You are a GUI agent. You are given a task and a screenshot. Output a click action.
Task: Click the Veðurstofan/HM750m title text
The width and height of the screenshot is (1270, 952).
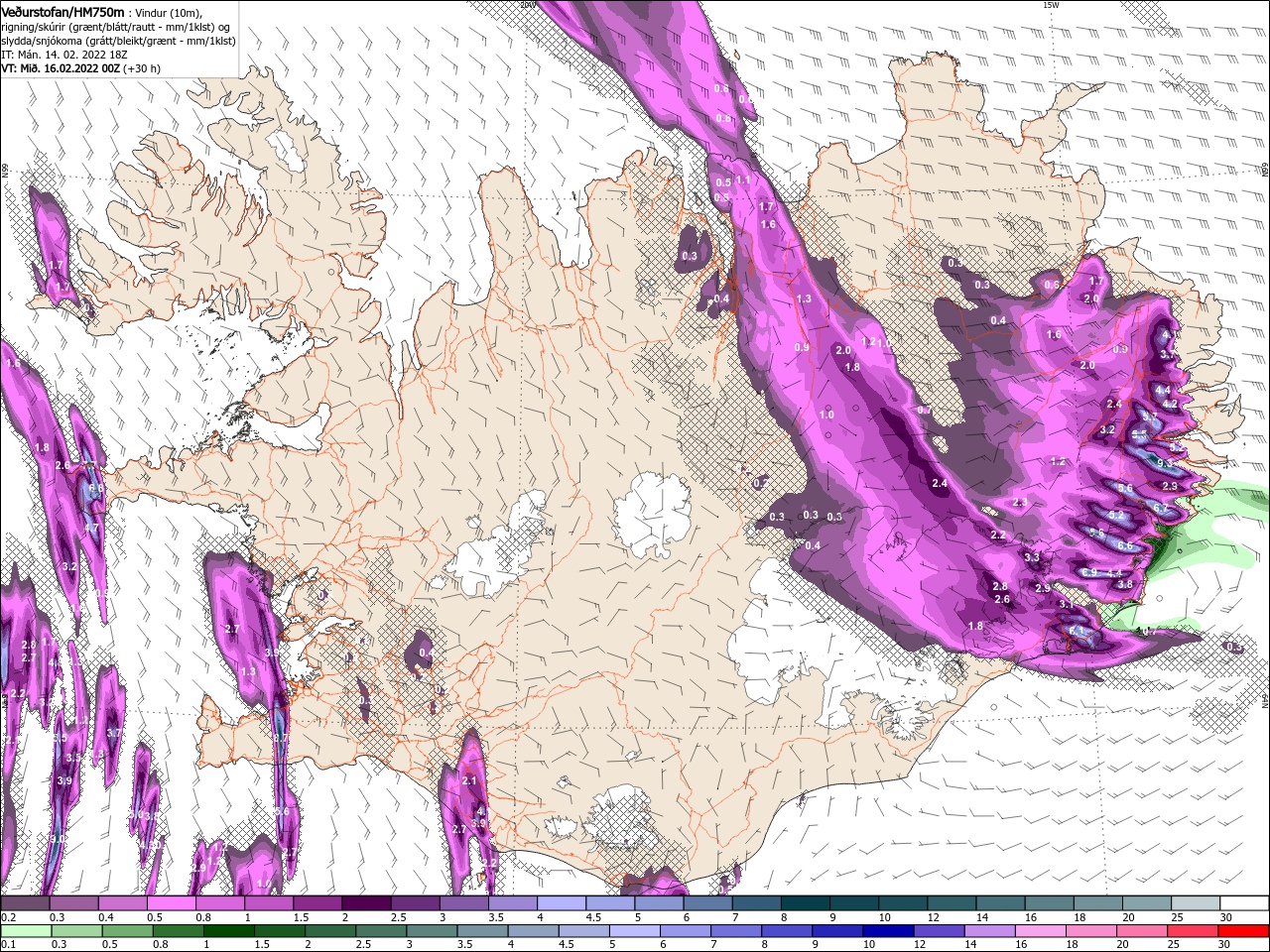(63, 11)
